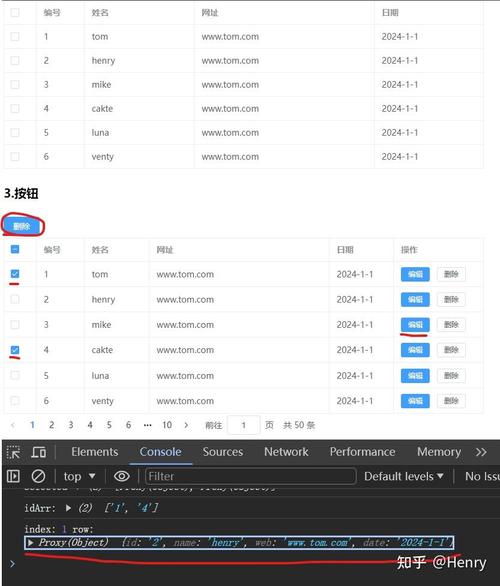The width and height of the screenshot is (500, 586).
Task: Go to pagination page 6
Action: coord(128,425)
